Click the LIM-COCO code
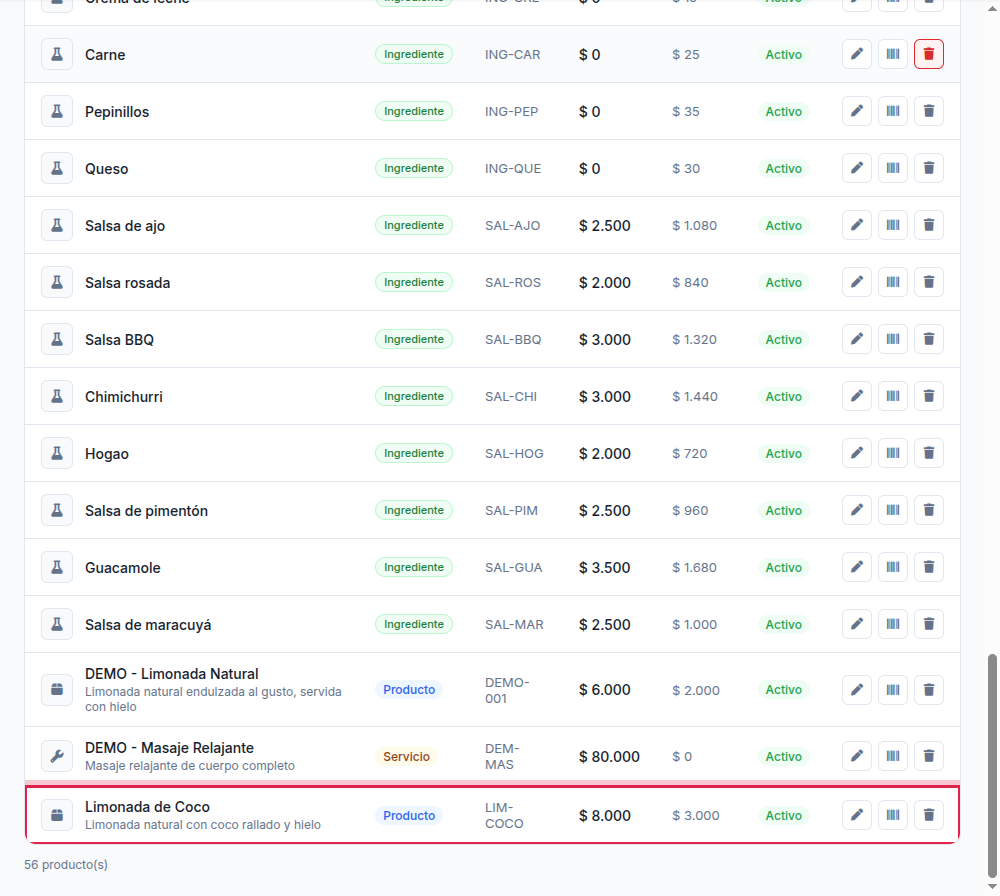The width and height of the screenshot is (1000, 896). click(504, 816)
